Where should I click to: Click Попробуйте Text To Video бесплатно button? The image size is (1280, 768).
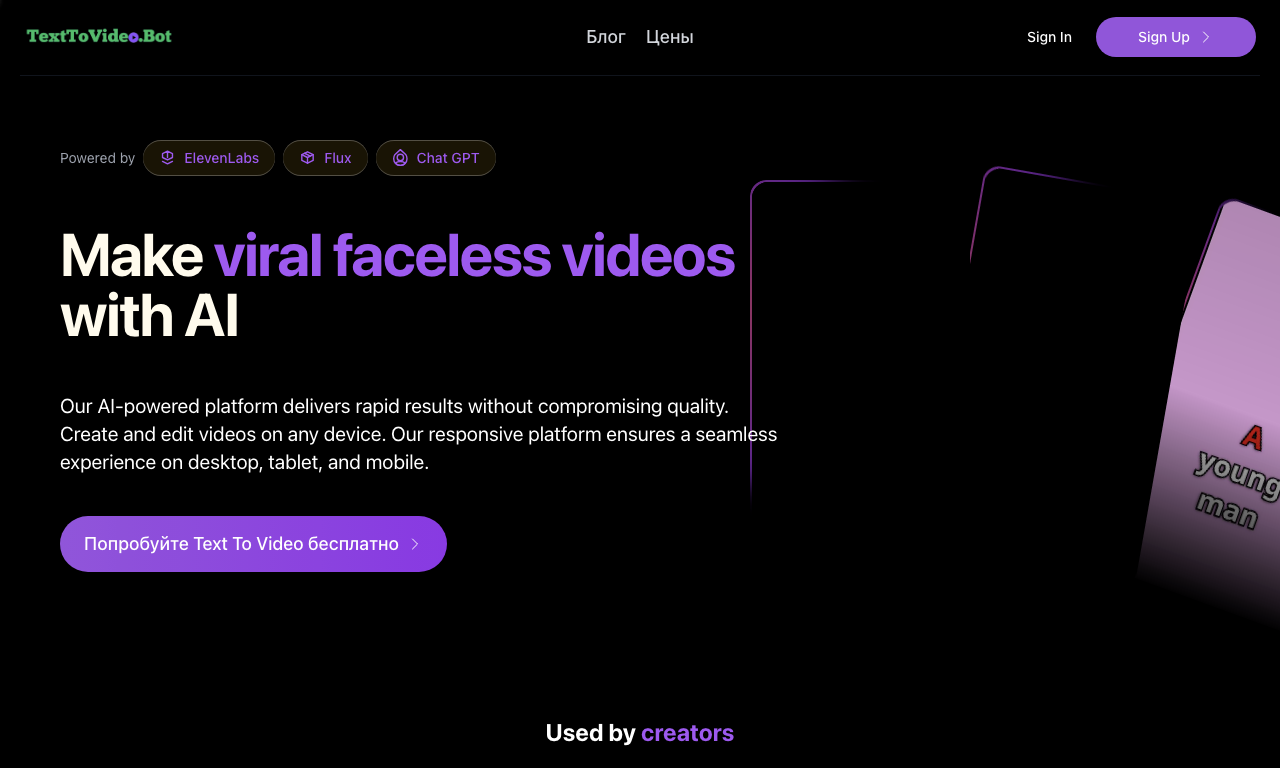253,544
